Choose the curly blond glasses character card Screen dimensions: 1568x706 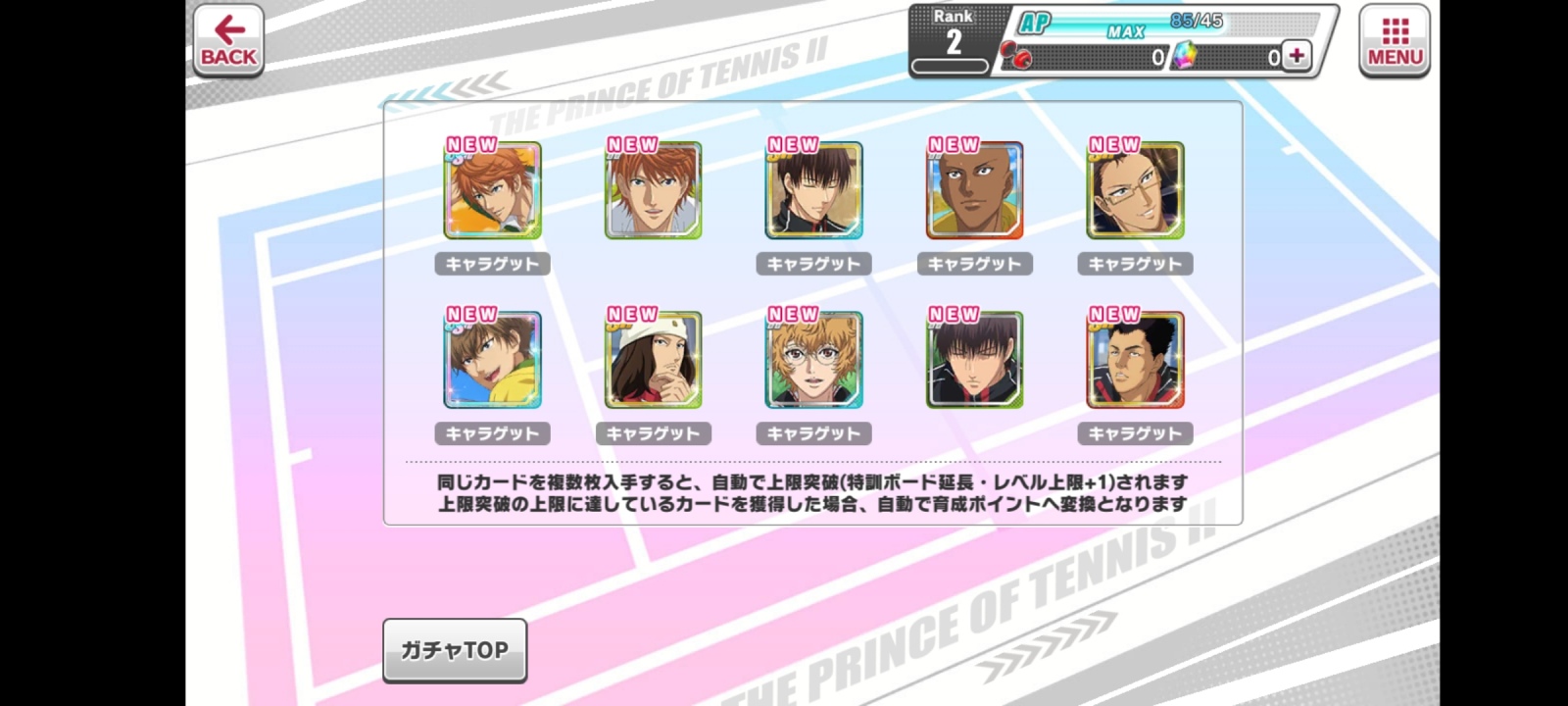[813, 360]
